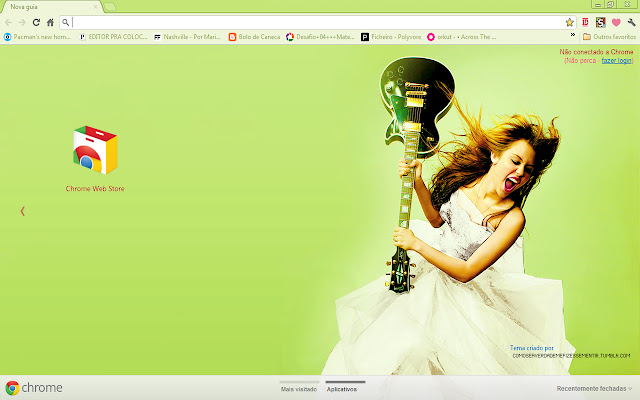Open the Desafio+04 bookmark

(320, 37)
